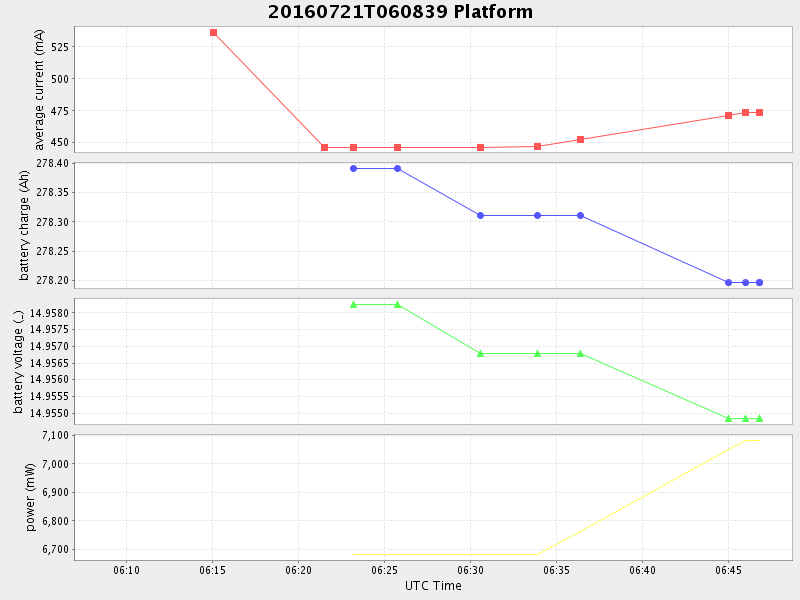800x600 pixels.
Task: Click the 06:30 time tick label
Action: [471, 569]
